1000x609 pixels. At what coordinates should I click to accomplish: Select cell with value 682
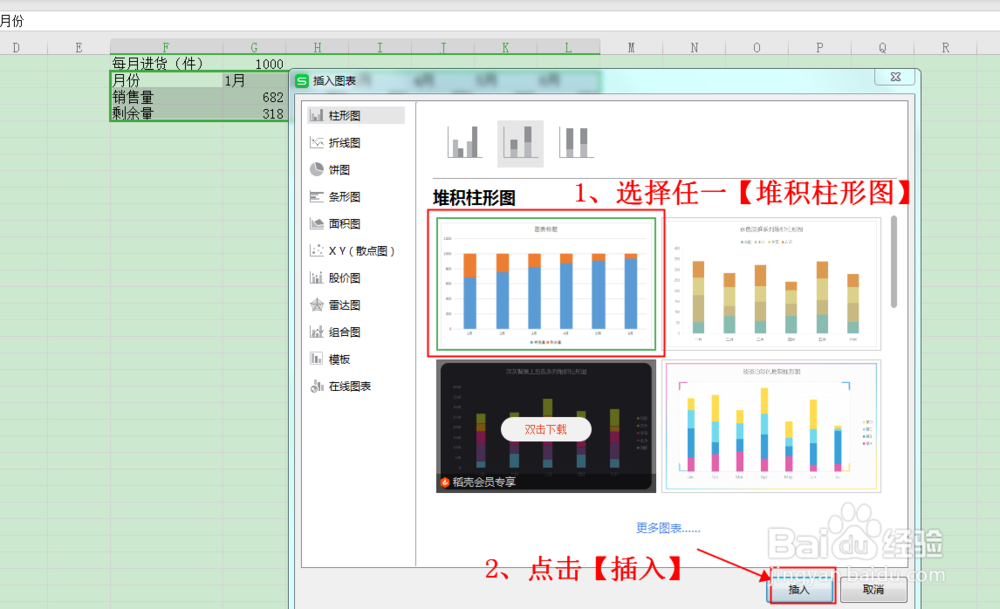click(254, 97)
